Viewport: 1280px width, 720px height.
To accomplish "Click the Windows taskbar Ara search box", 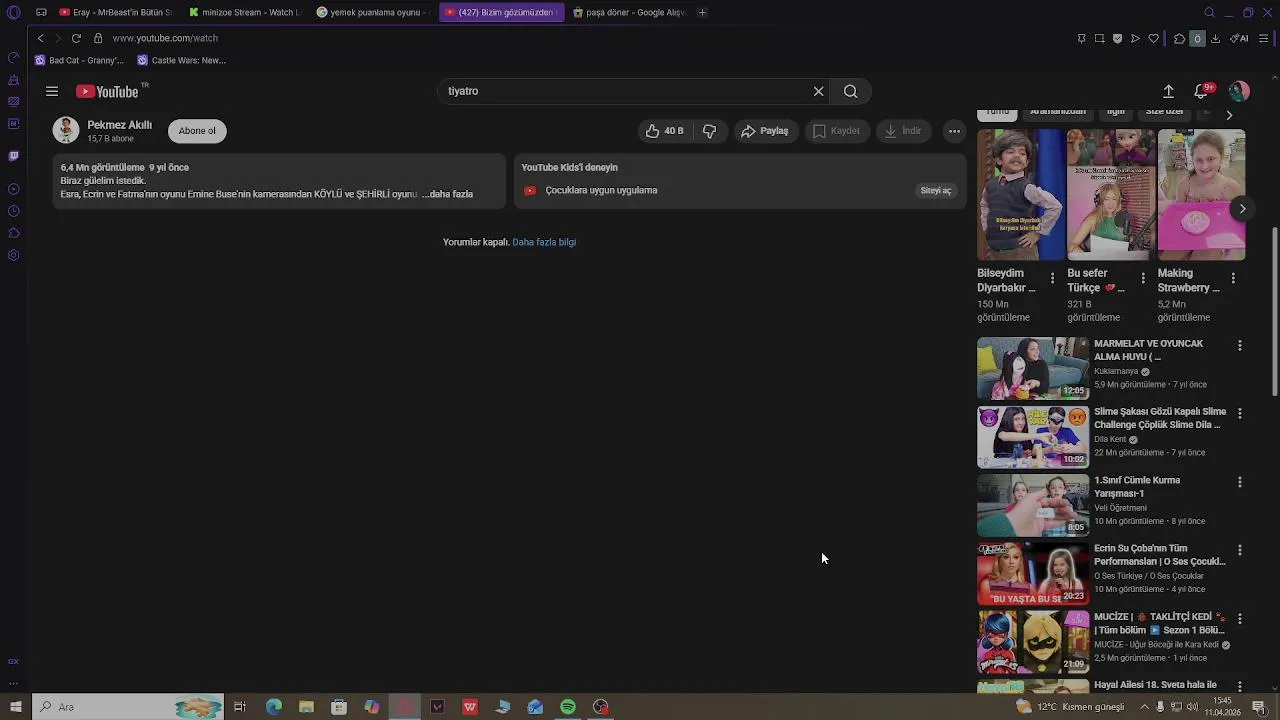I will [x=130, y=707].
